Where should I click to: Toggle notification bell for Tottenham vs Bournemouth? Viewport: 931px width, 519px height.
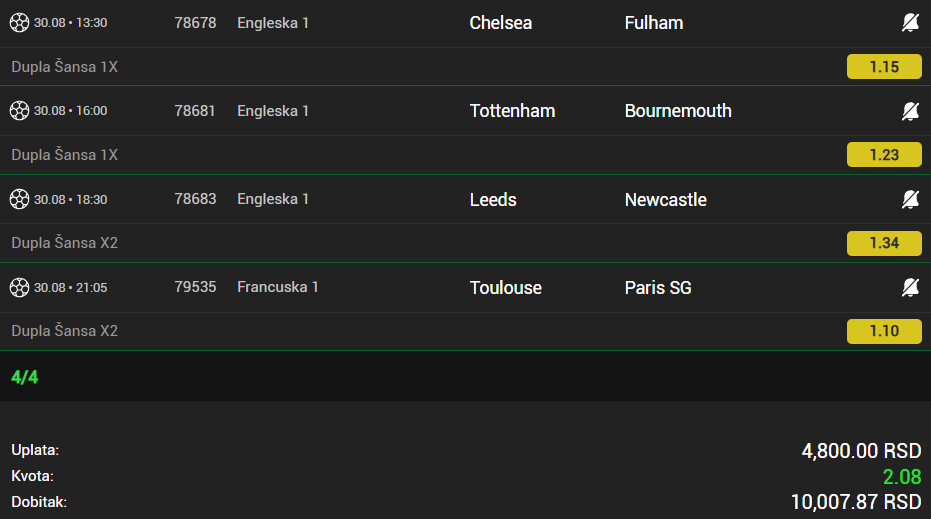click(x=910, y=111)
